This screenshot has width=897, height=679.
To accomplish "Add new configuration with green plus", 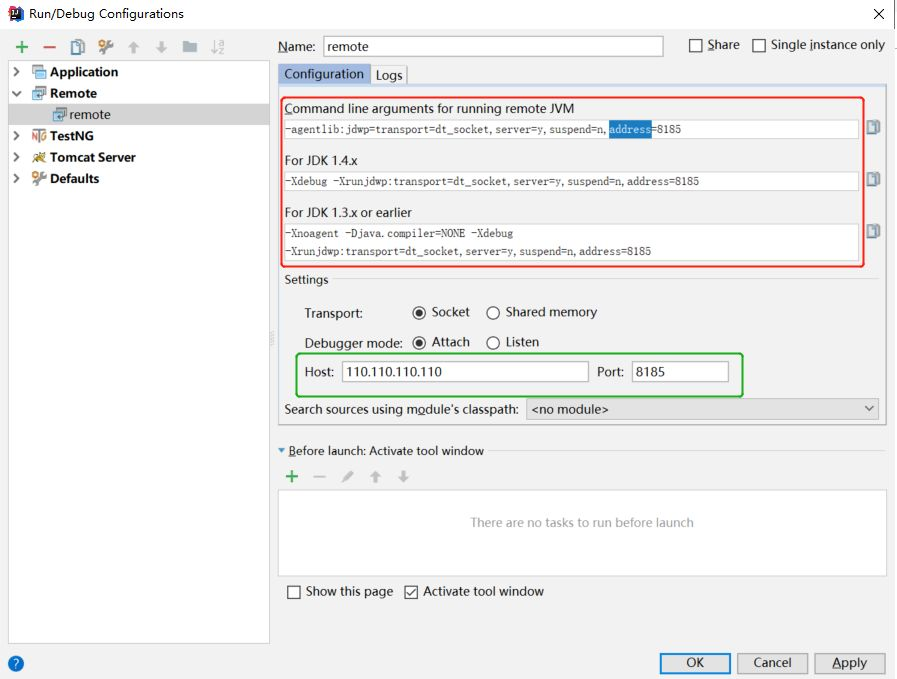I will point(22,47).
